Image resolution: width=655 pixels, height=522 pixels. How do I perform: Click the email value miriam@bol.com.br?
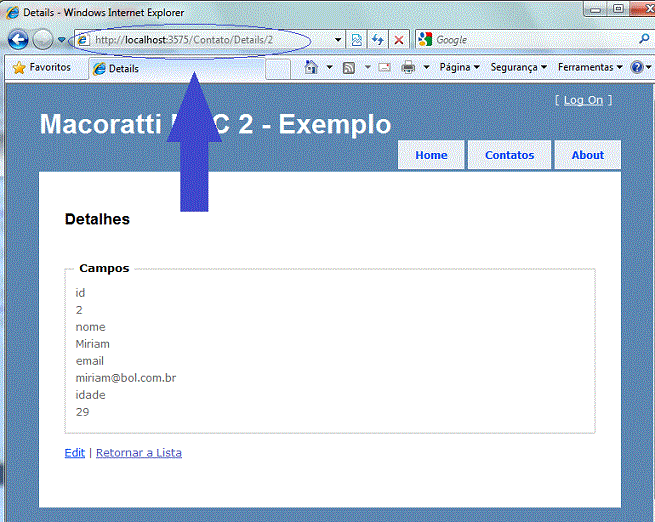click(126, 378)
